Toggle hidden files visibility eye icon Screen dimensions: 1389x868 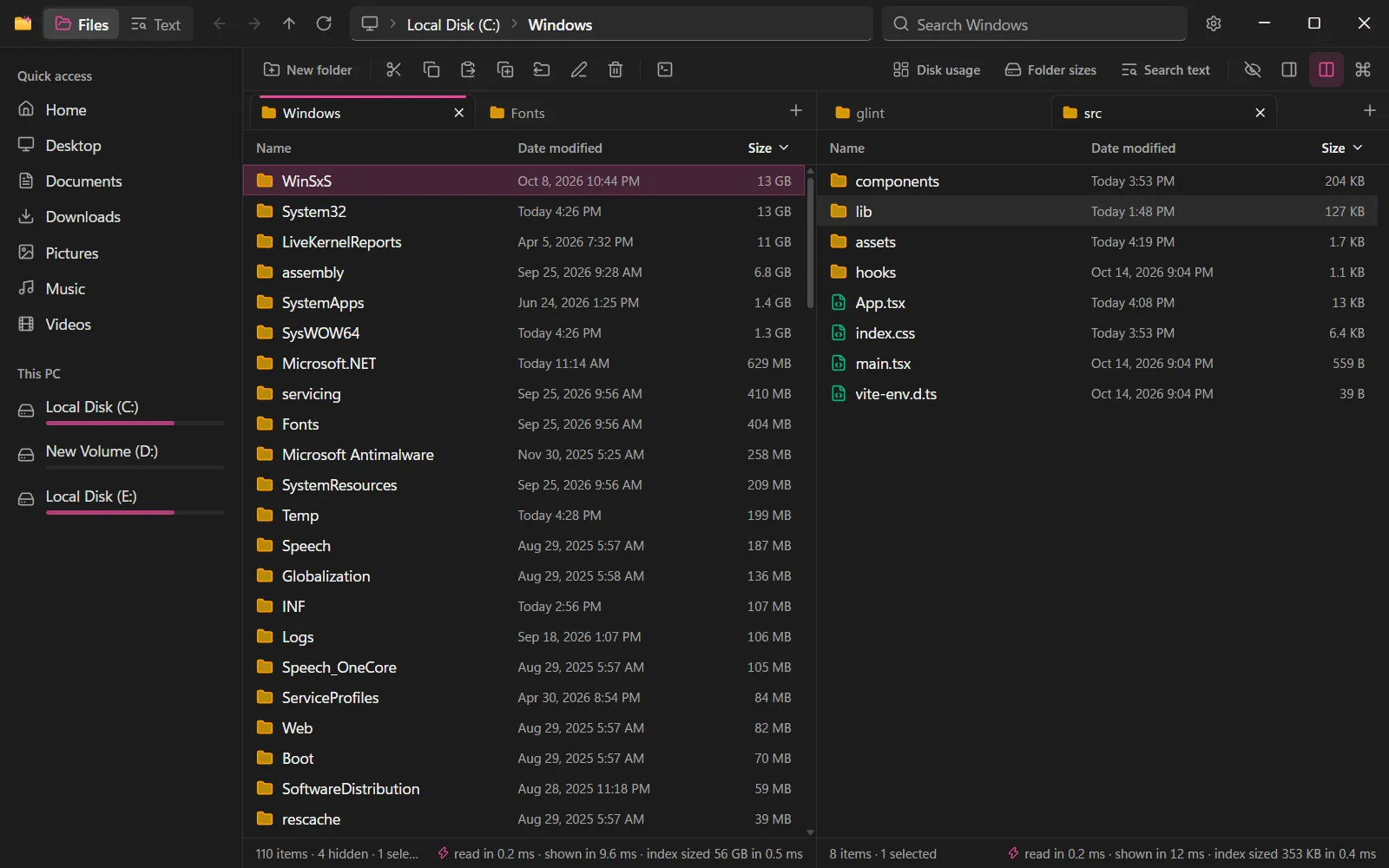pos(1253,69)
